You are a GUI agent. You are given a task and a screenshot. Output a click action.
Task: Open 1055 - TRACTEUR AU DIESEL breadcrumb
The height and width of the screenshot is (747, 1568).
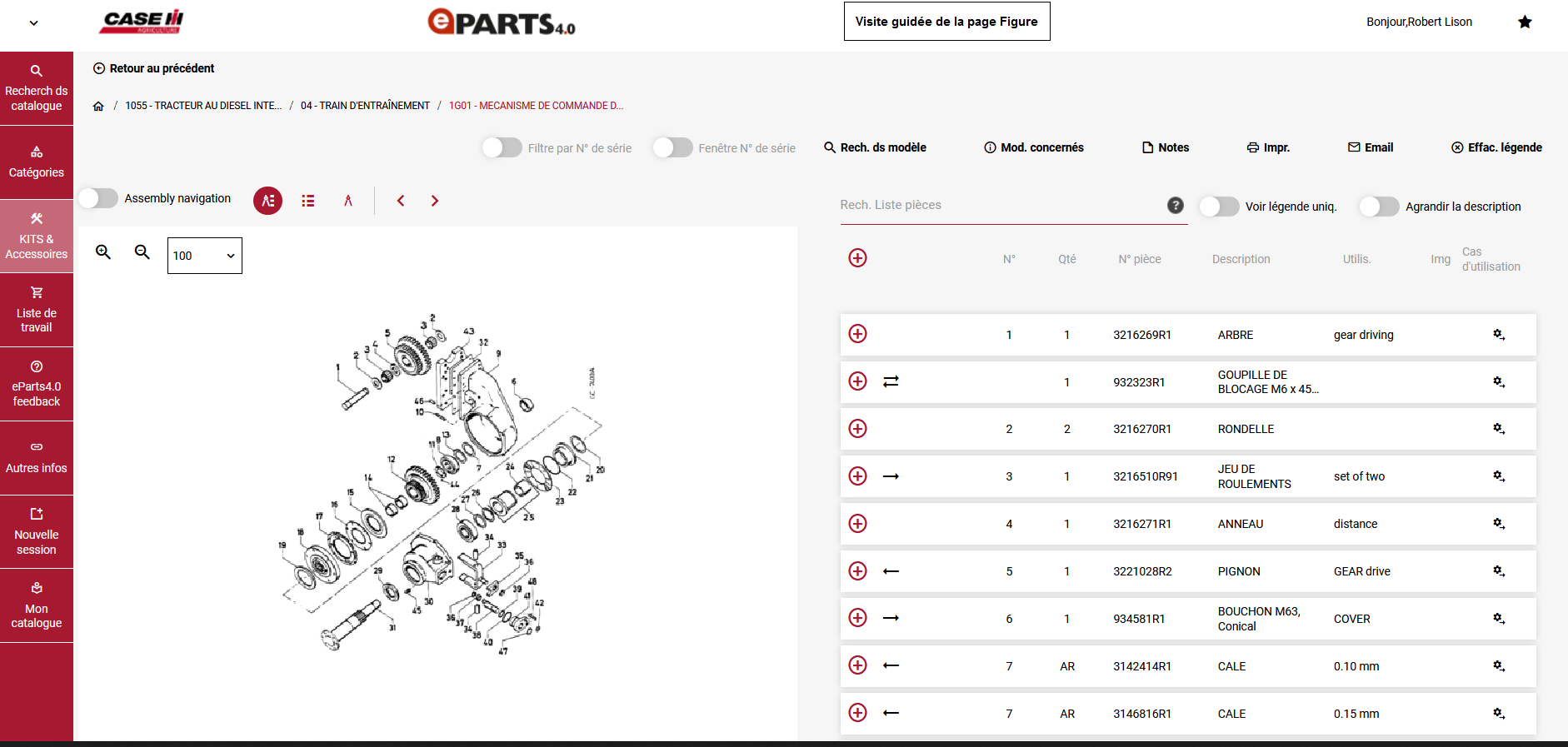203,106
